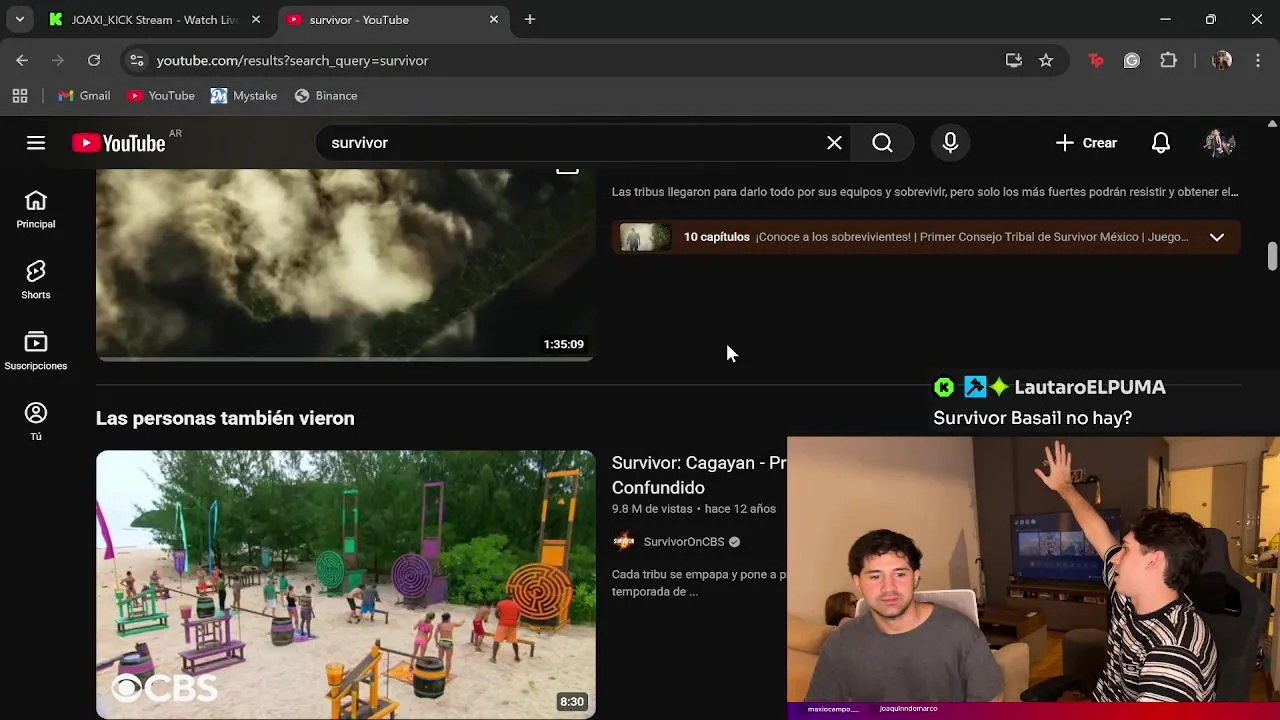Close the JOAXI_KICK Stream tab

point(256,20)
